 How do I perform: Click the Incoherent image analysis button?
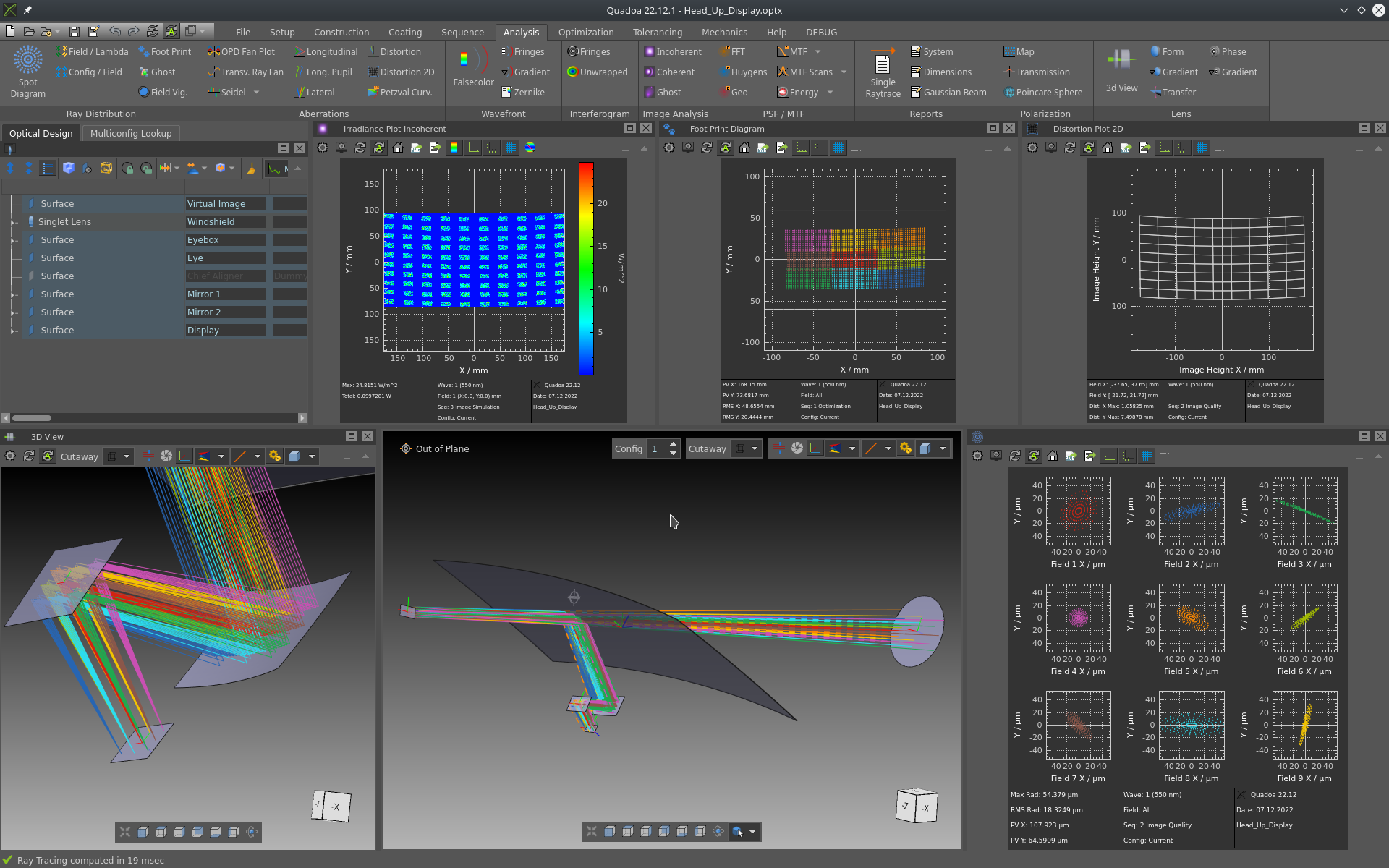pos(673,51)
